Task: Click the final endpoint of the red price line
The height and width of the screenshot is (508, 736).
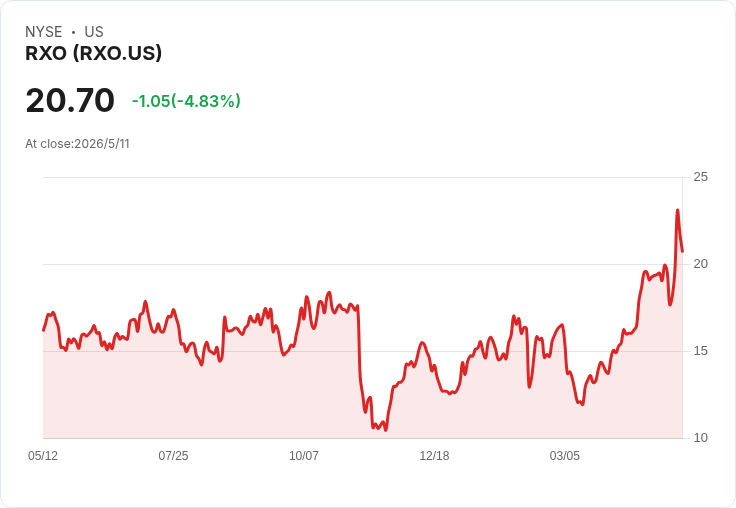Action: point(682,252)
